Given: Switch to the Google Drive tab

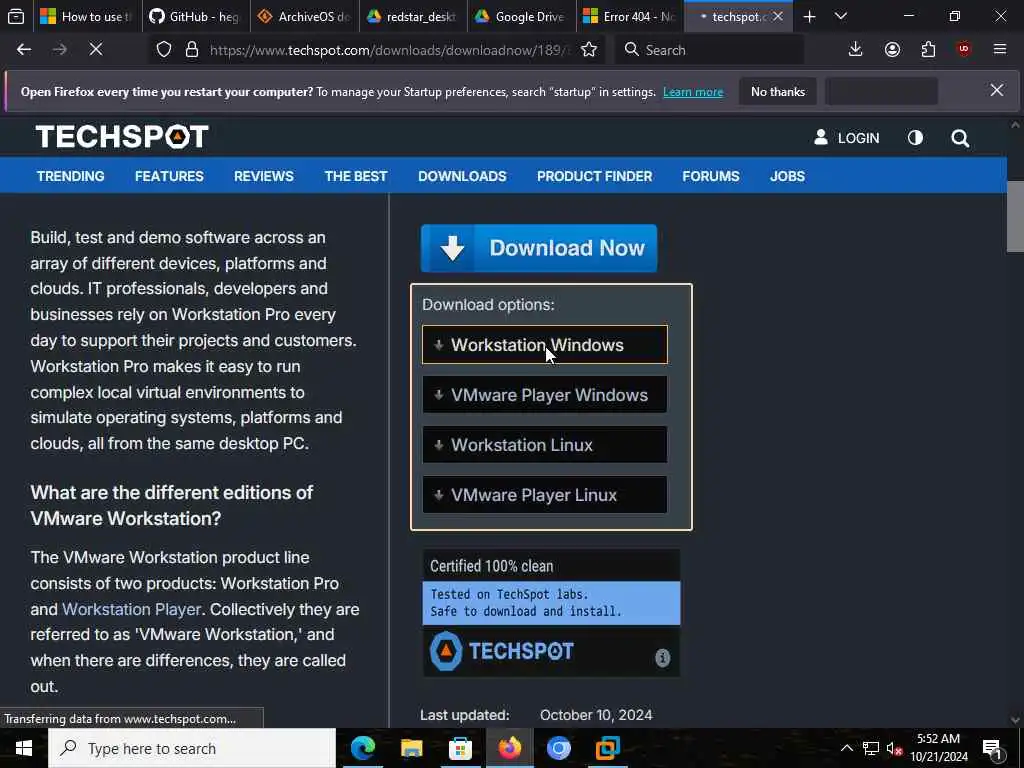Looking at the screenshot, I should 521,16.
